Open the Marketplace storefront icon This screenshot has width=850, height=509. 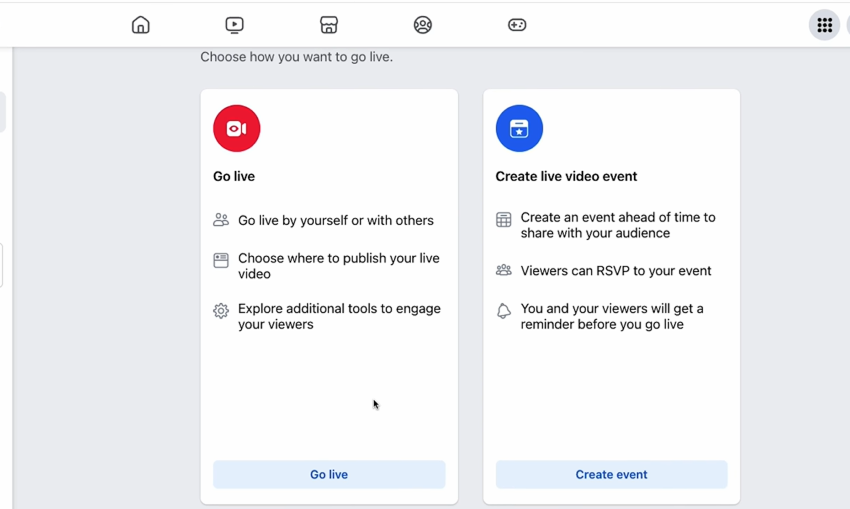329,25
